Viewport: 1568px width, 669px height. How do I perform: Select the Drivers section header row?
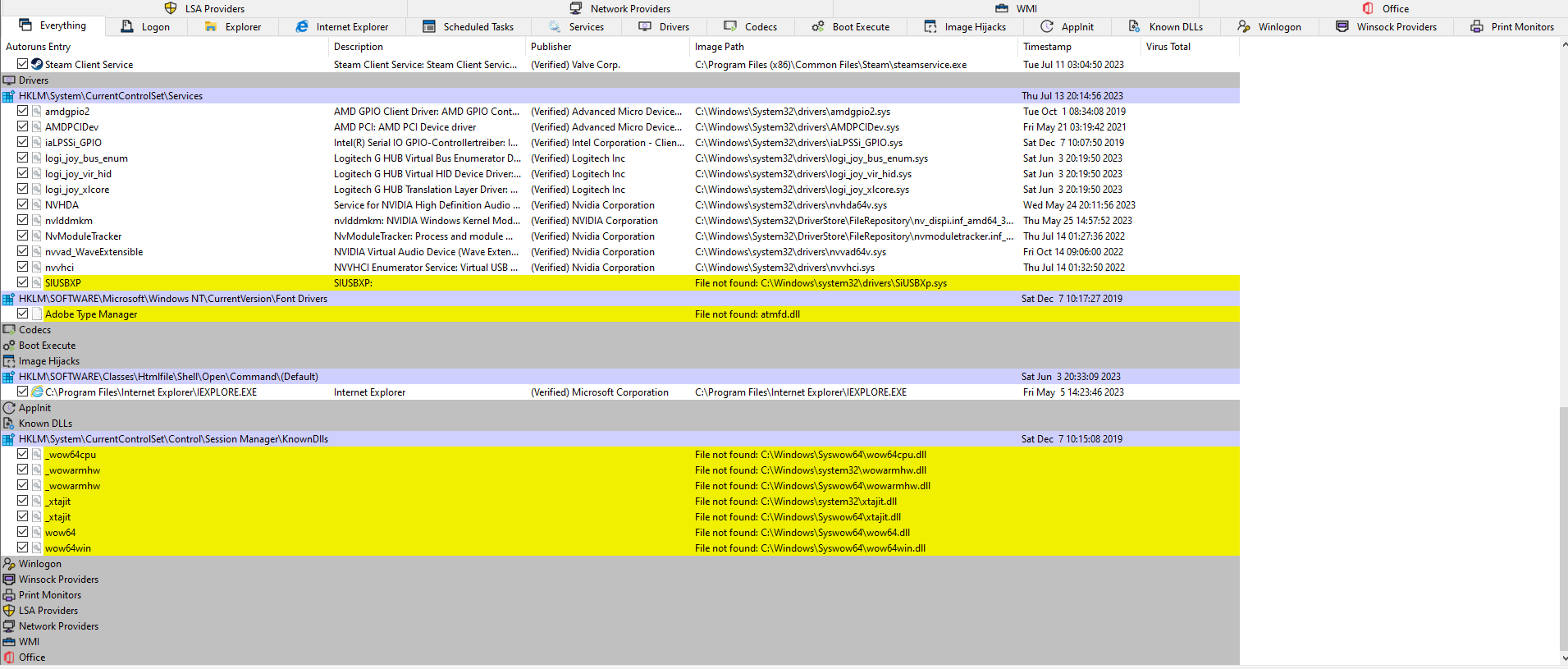[619, 80]
